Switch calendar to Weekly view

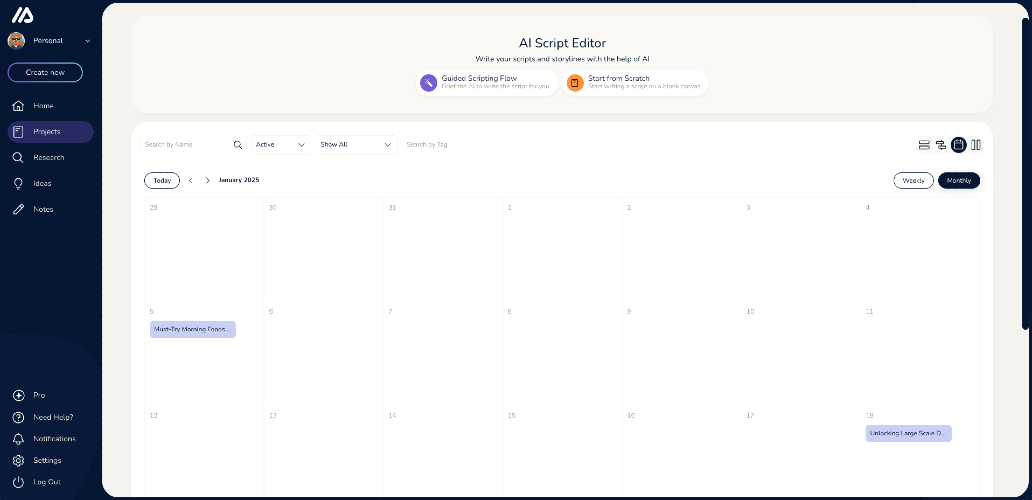(x=913, y=180)
